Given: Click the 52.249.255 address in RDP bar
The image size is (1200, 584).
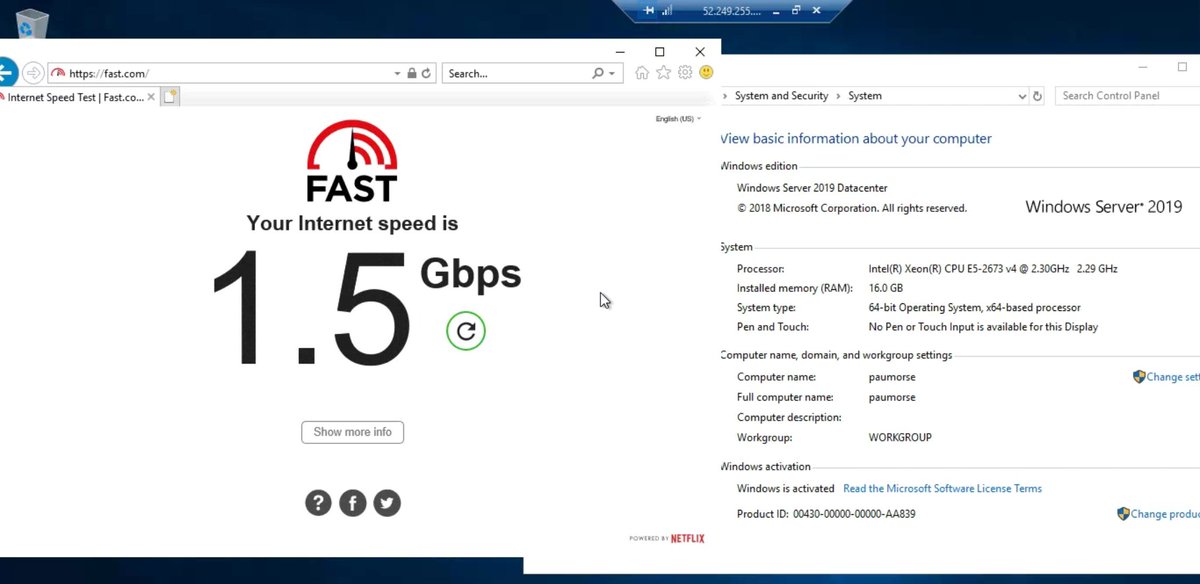Looking at the screenshot, I should tap(731, 11).
